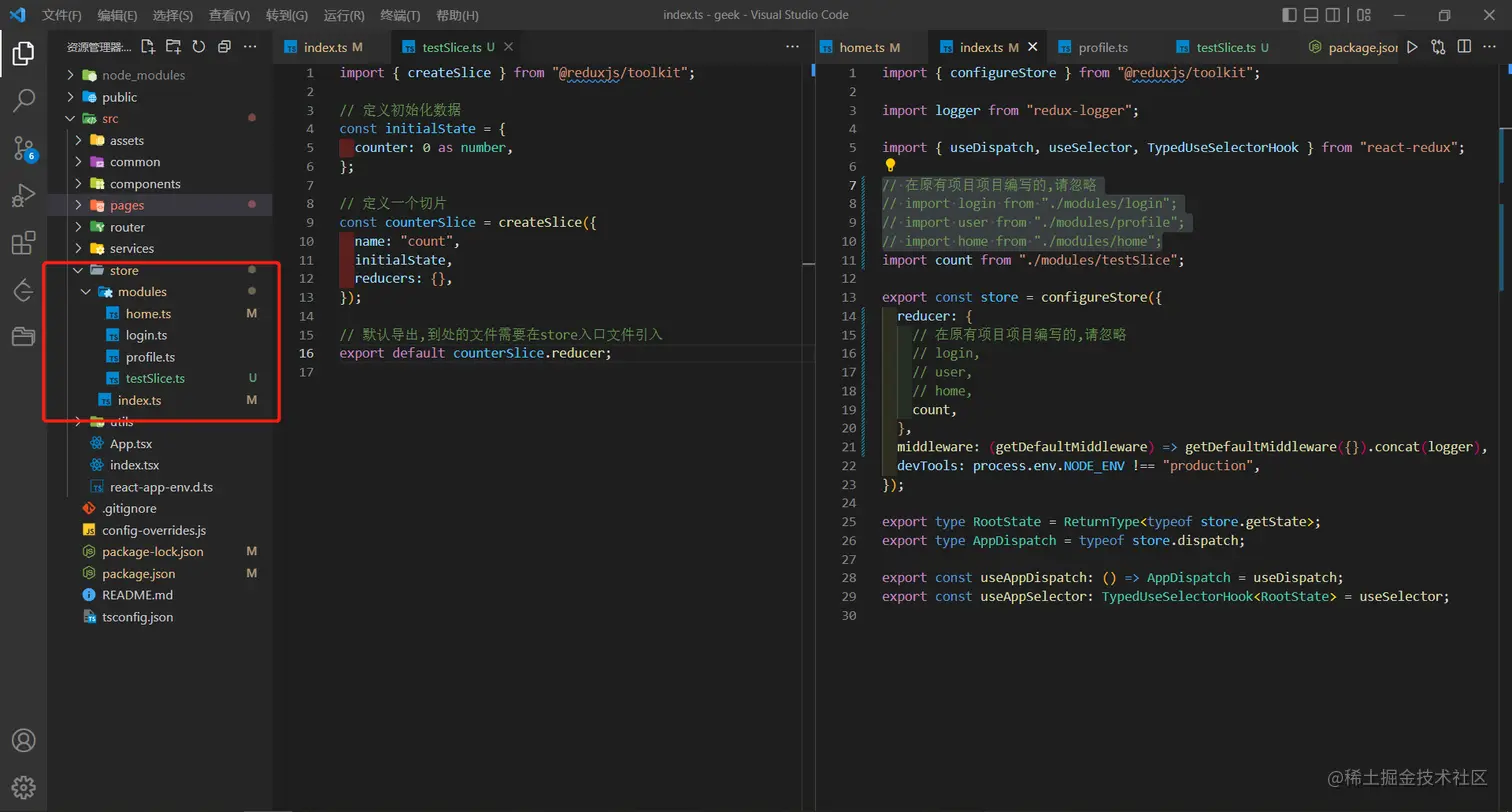Open the Extensions view
The height and width of the screenshot is (812, 1512).
click(23, 243)
